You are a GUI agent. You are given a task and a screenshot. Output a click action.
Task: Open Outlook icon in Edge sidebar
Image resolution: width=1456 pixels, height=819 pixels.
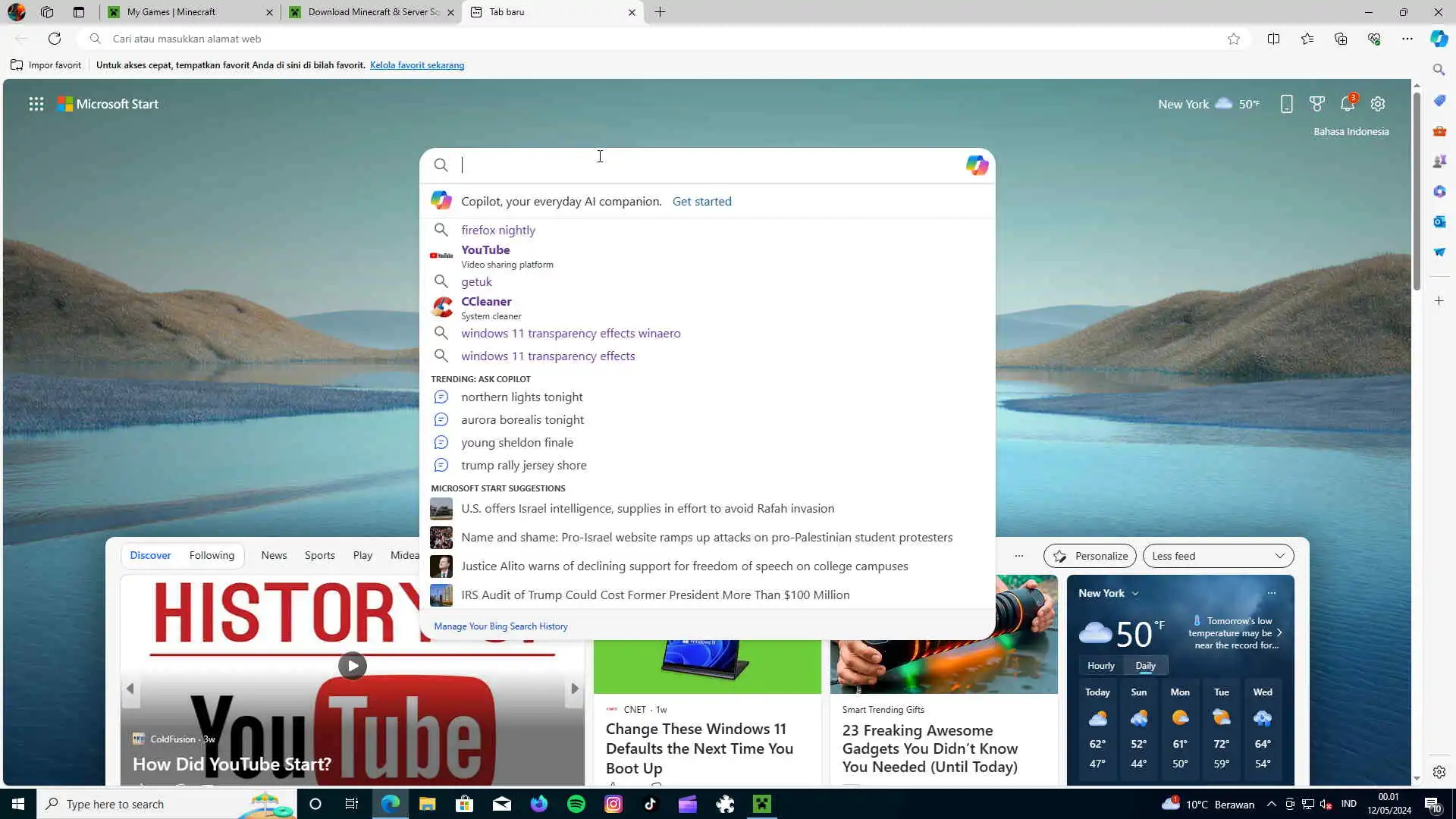click(1439, 221)
